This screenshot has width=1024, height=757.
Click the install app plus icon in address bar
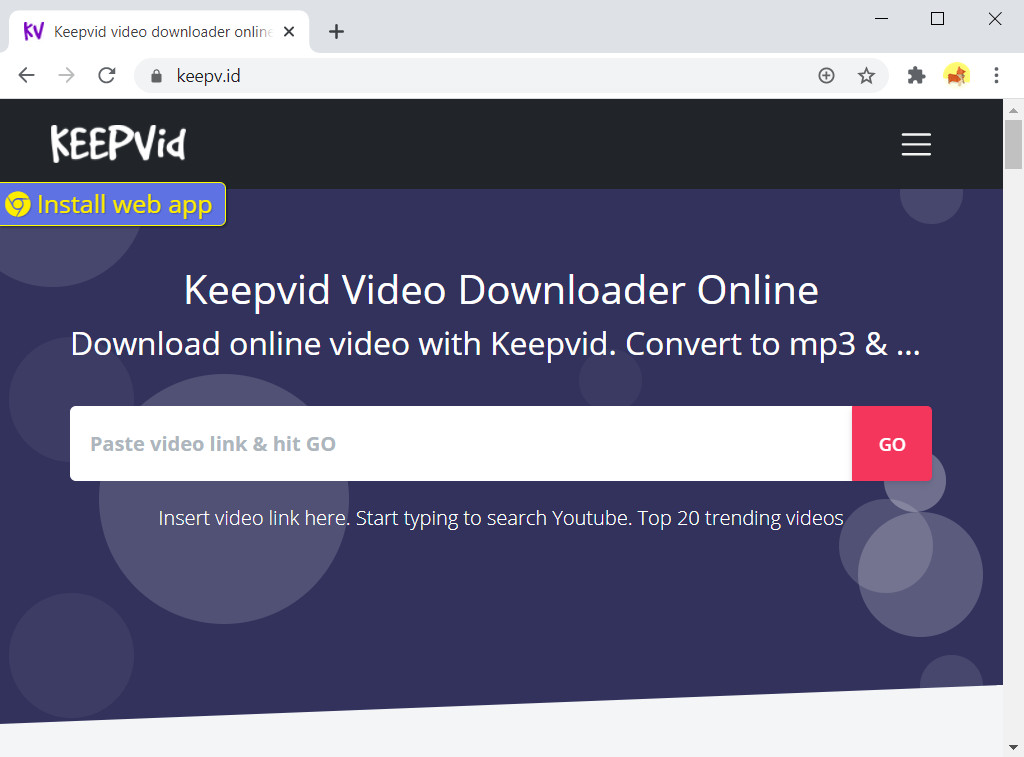tap(826, 76)
